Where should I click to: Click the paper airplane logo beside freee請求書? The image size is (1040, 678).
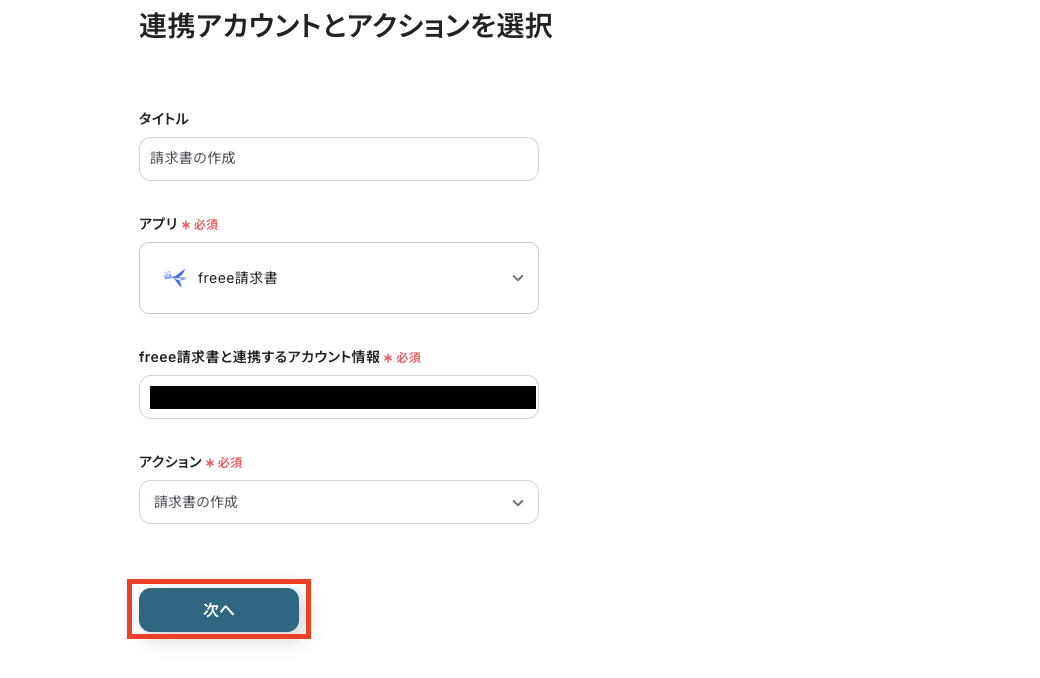176,277
